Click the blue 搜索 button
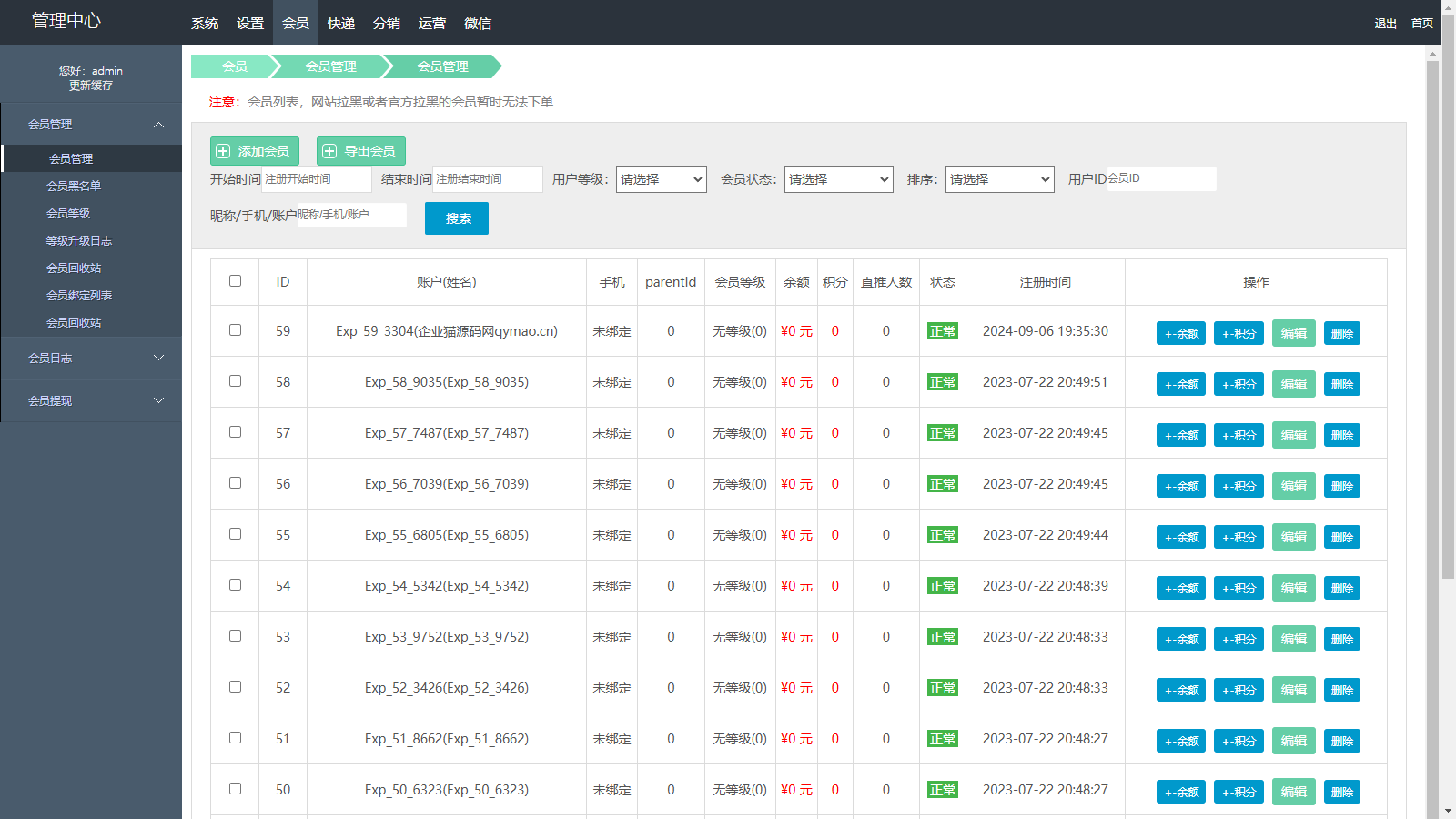 coord(456,218)
